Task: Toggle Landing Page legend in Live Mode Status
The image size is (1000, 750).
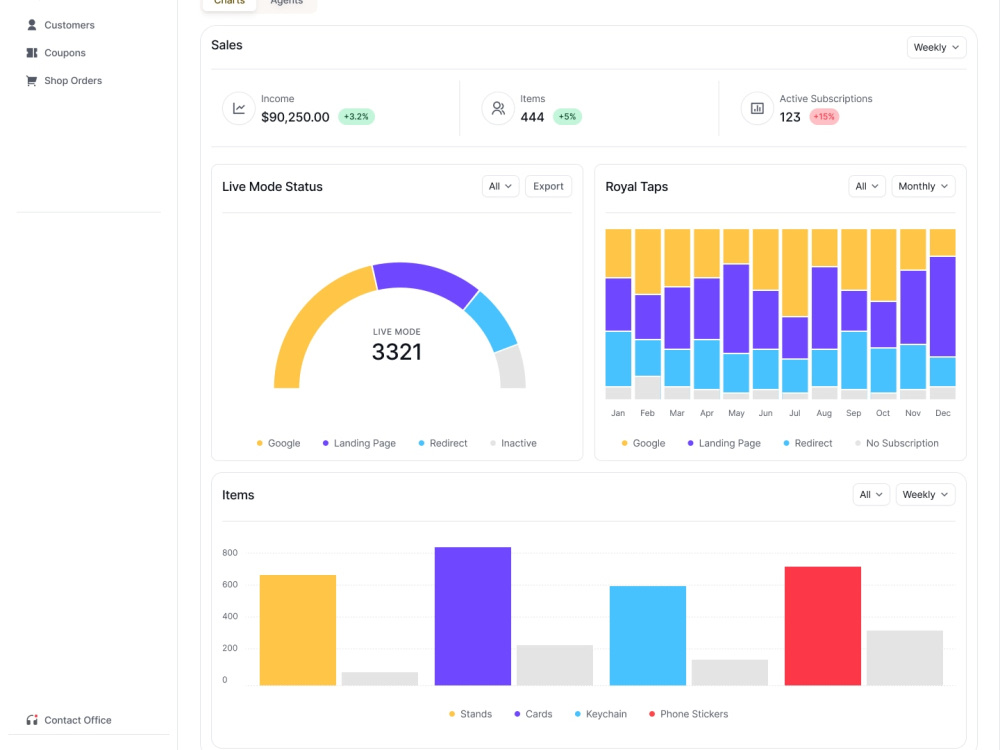Action: (x=359, y=443)
